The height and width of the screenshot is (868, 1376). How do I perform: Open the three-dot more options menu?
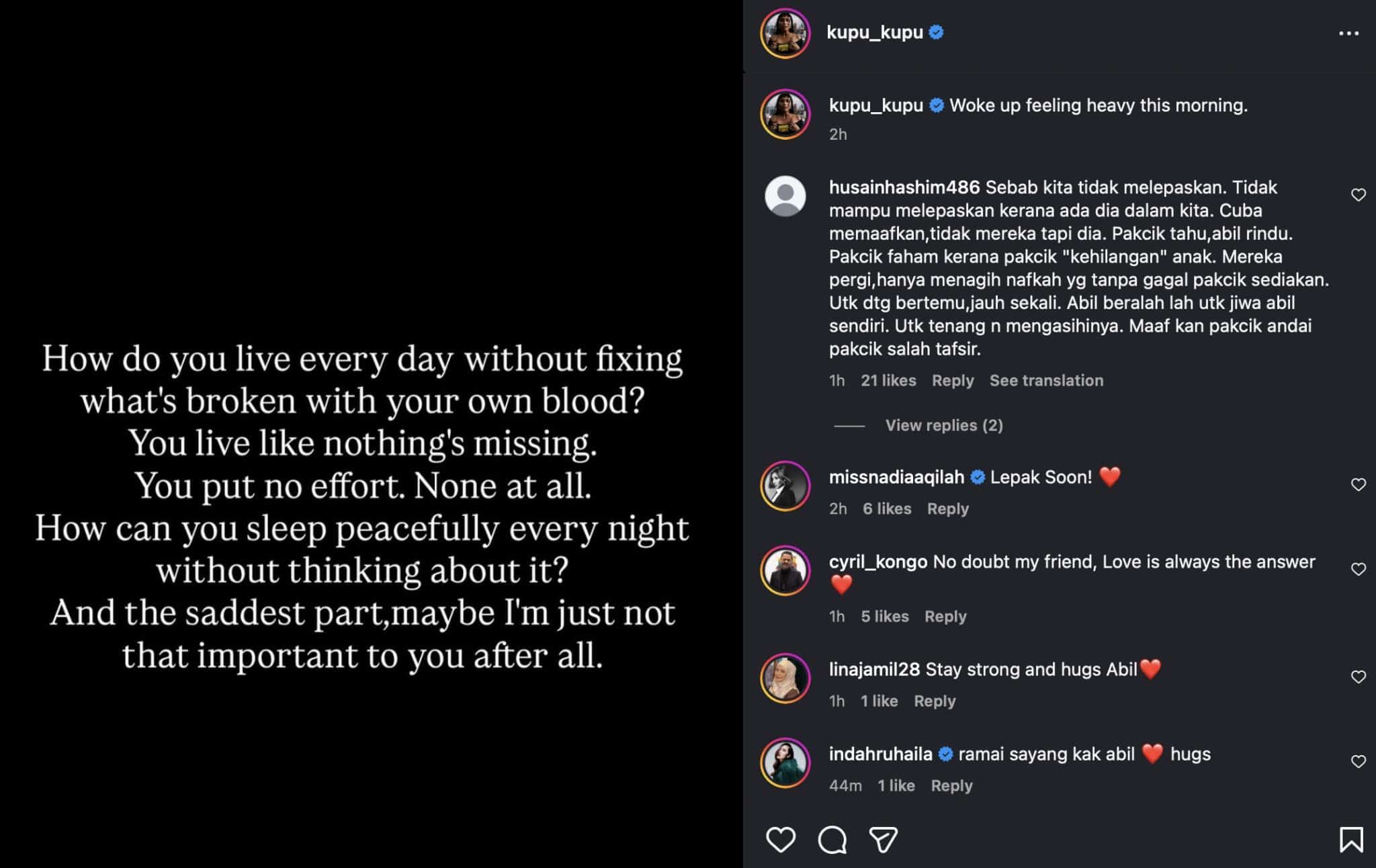[x=1348, y=33]
